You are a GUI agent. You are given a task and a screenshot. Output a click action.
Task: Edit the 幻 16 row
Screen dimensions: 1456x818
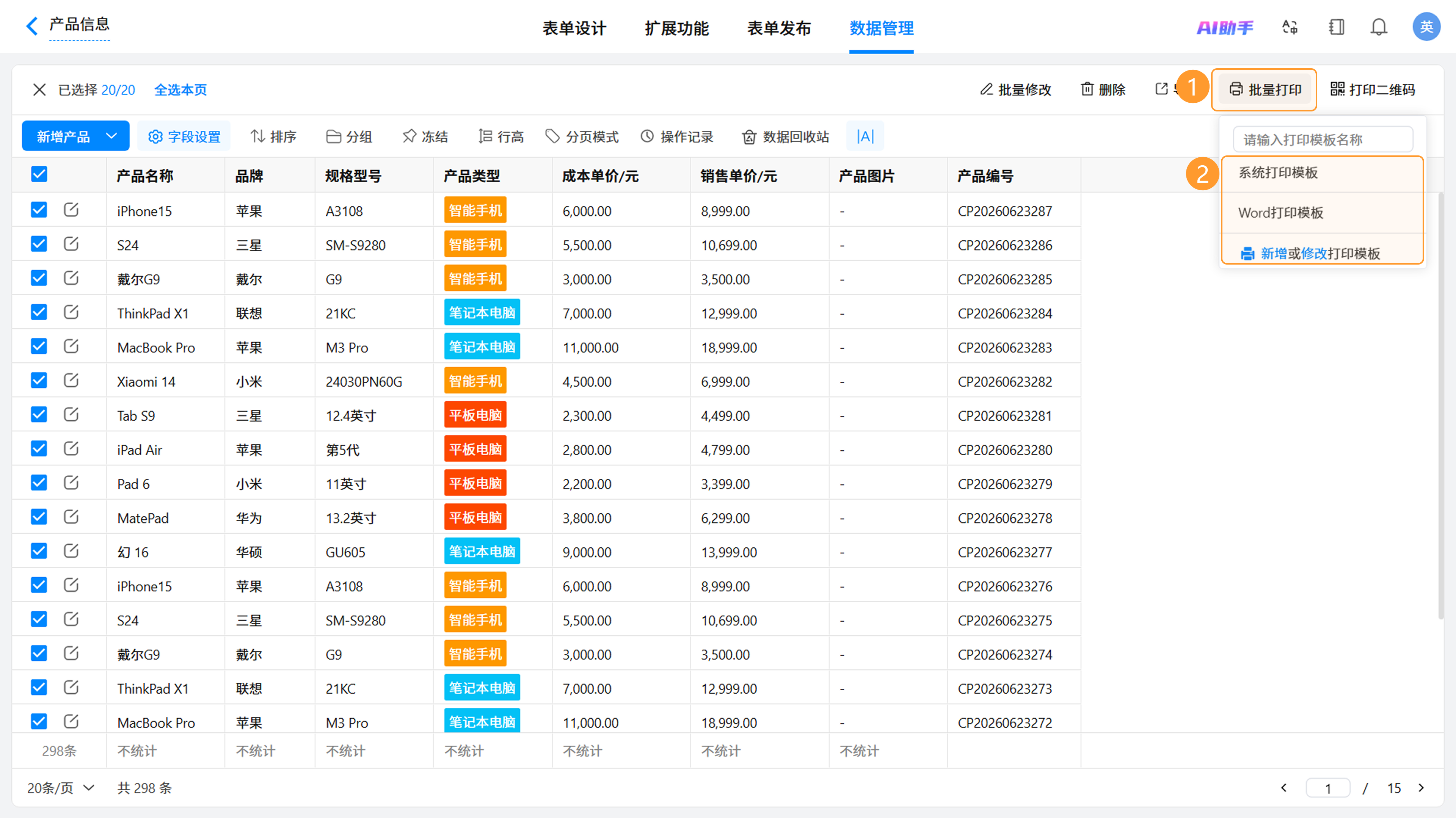pos(71,552)
